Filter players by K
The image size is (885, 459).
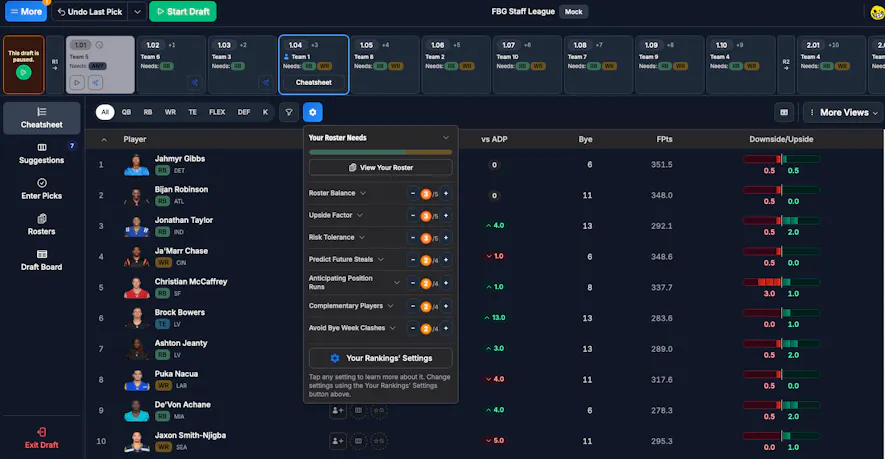[x=265, y=112]
